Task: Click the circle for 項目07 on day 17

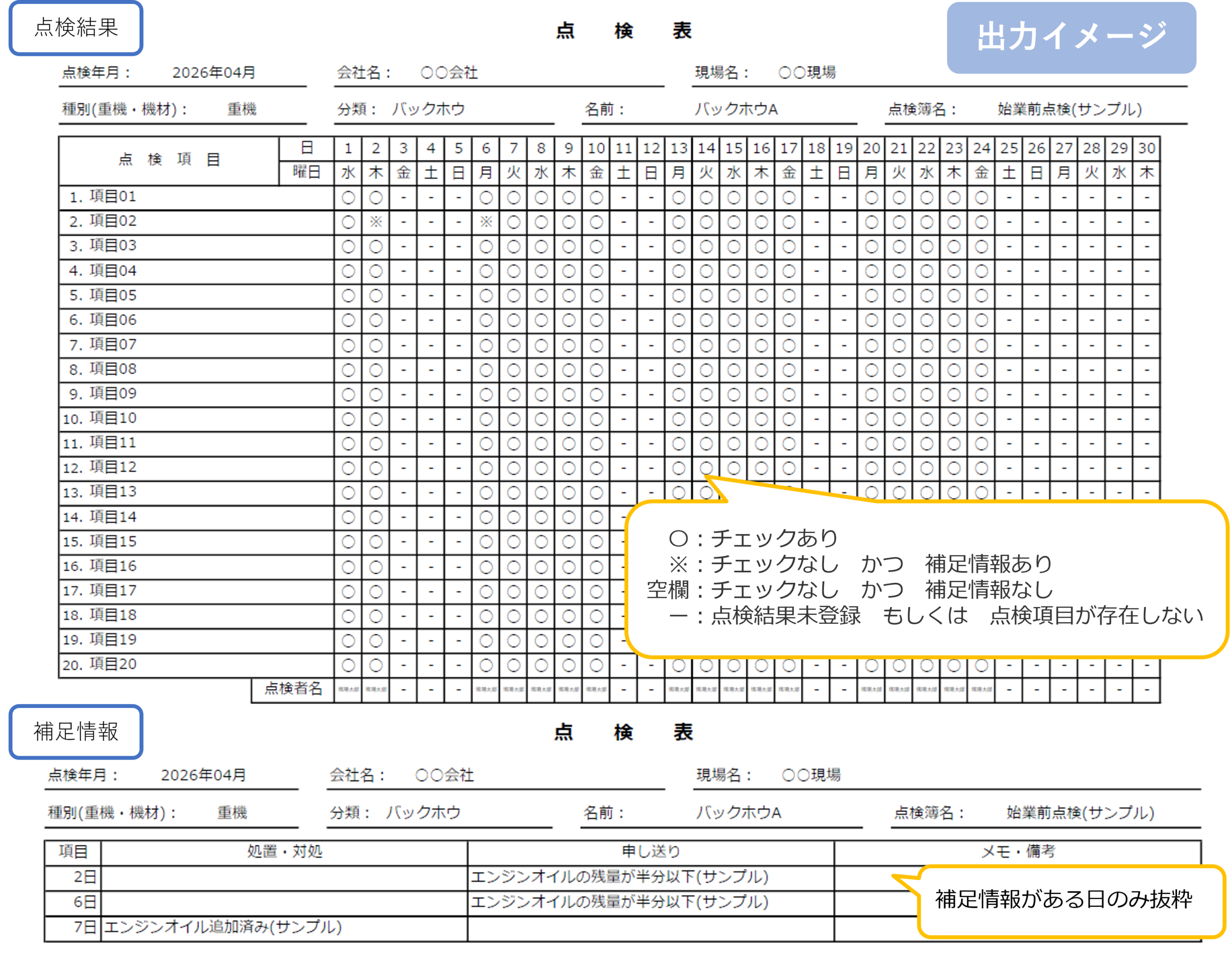Action: click(x=789, y=345)
